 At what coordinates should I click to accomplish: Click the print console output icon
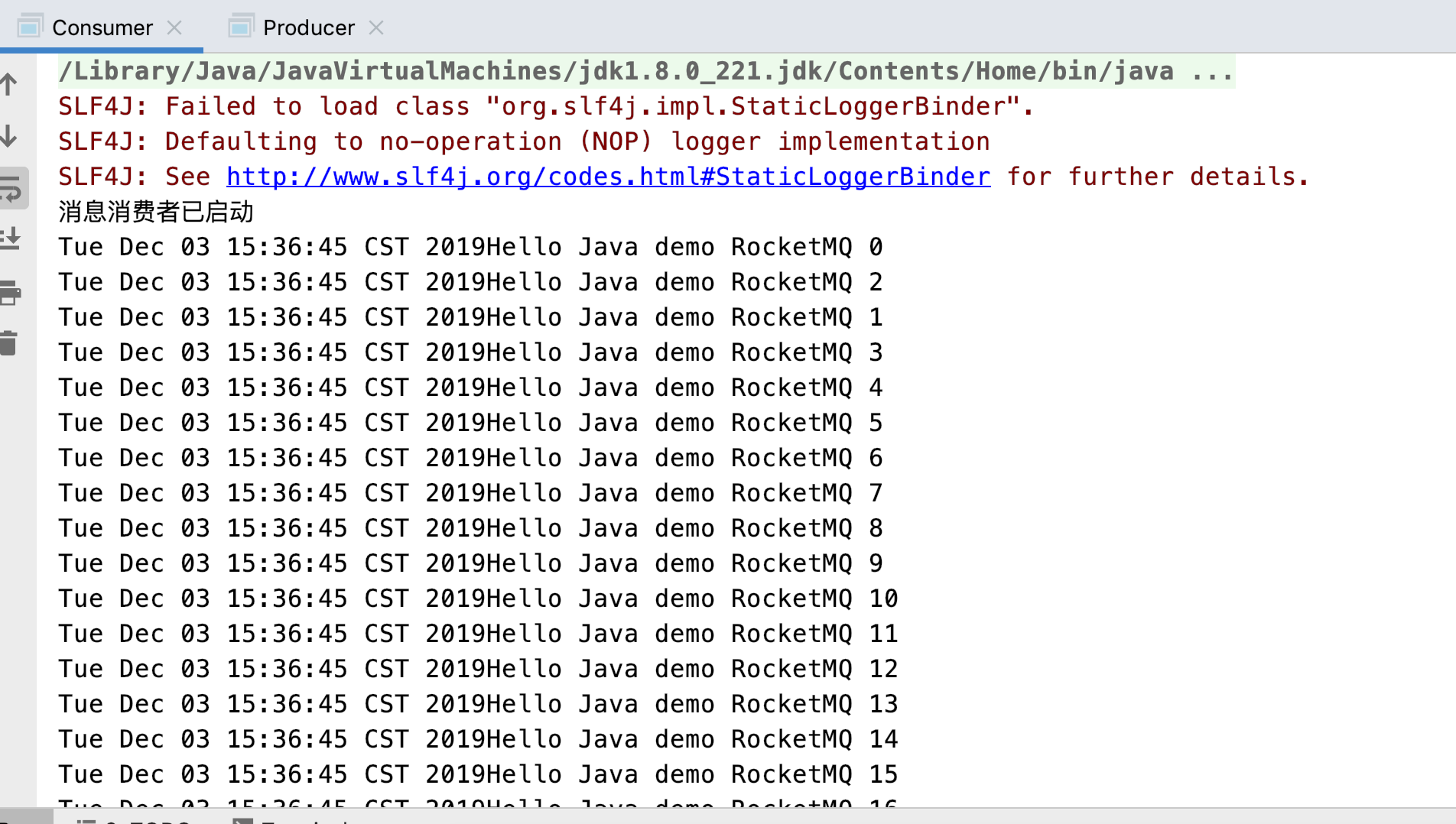pyautogui.click(x=11, y=292)
